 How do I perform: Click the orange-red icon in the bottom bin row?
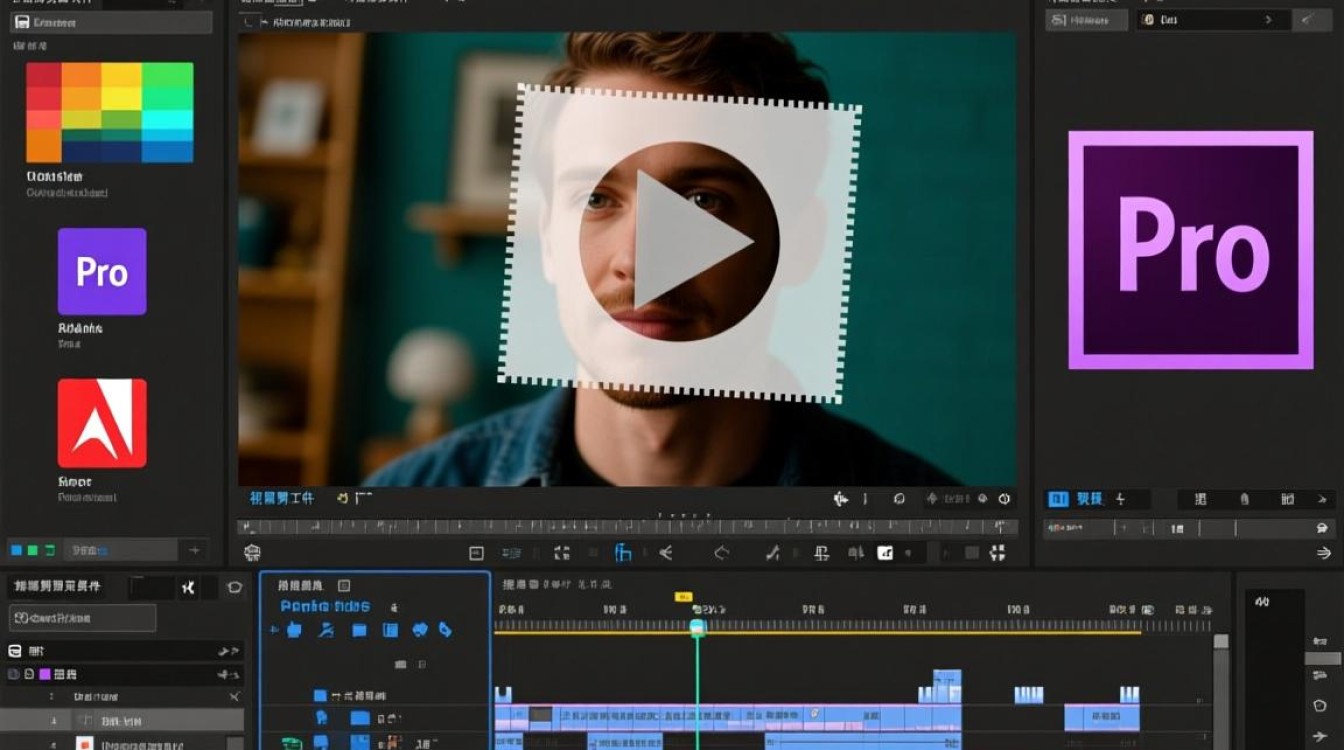tap(85, 743)
